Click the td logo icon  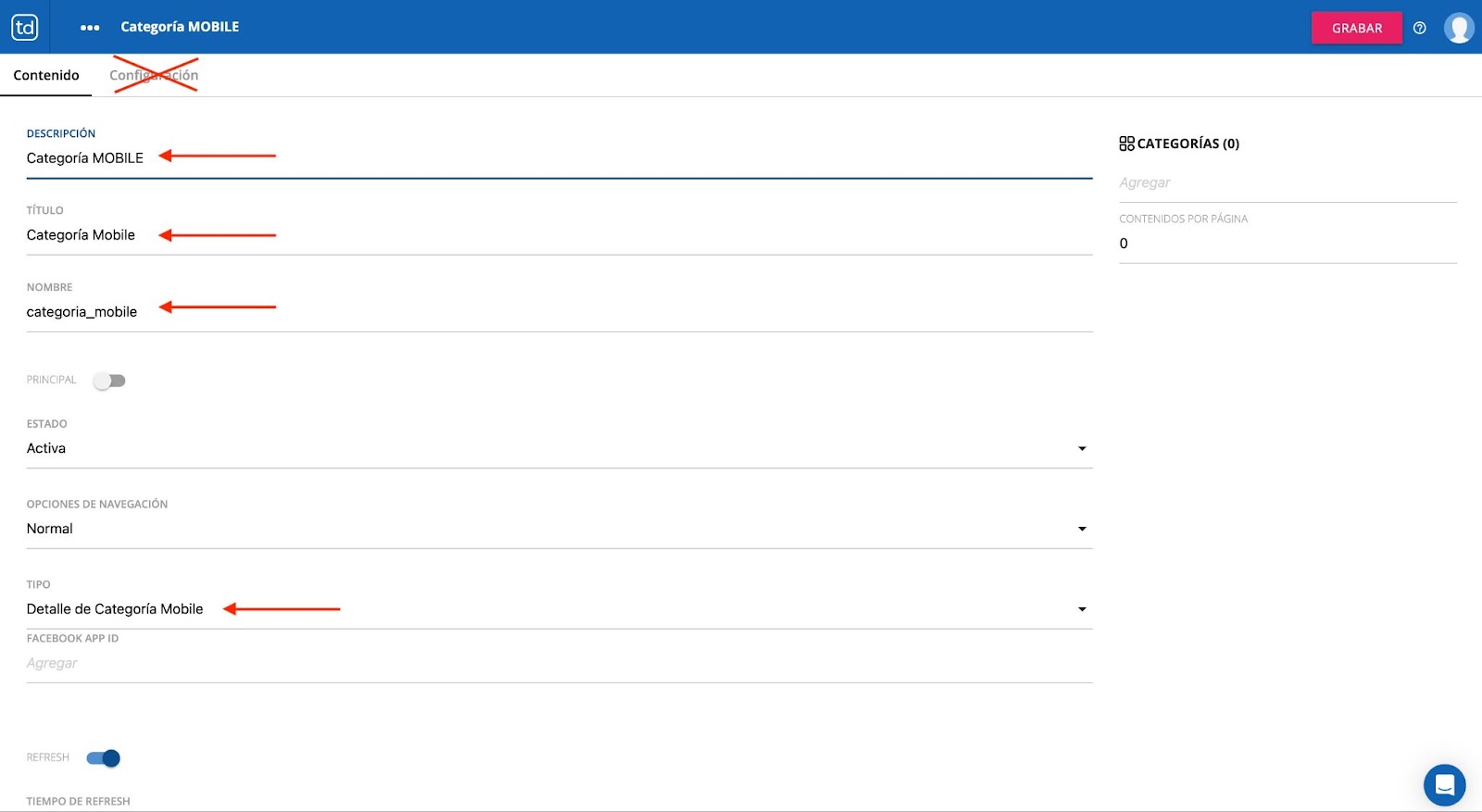(x=25, y=27)
